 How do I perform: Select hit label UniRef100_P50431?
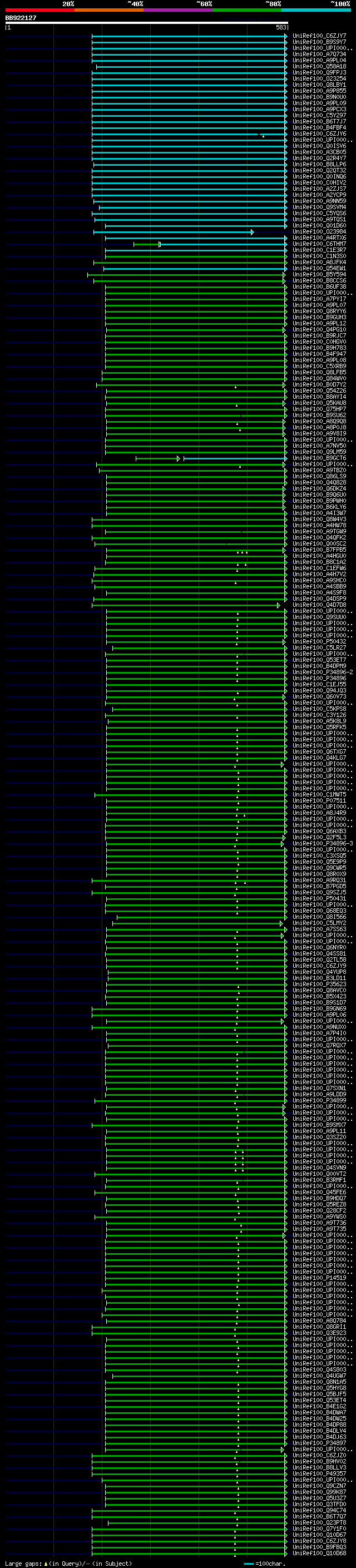[x=319, y=899]
